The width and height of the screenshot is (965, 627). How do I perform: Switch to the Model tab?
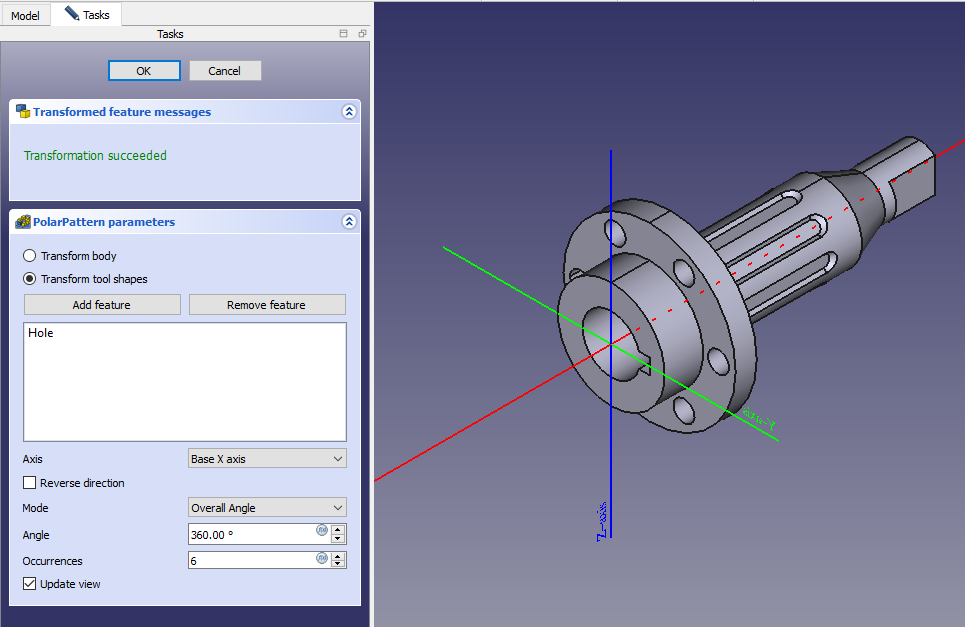point(25,16)
